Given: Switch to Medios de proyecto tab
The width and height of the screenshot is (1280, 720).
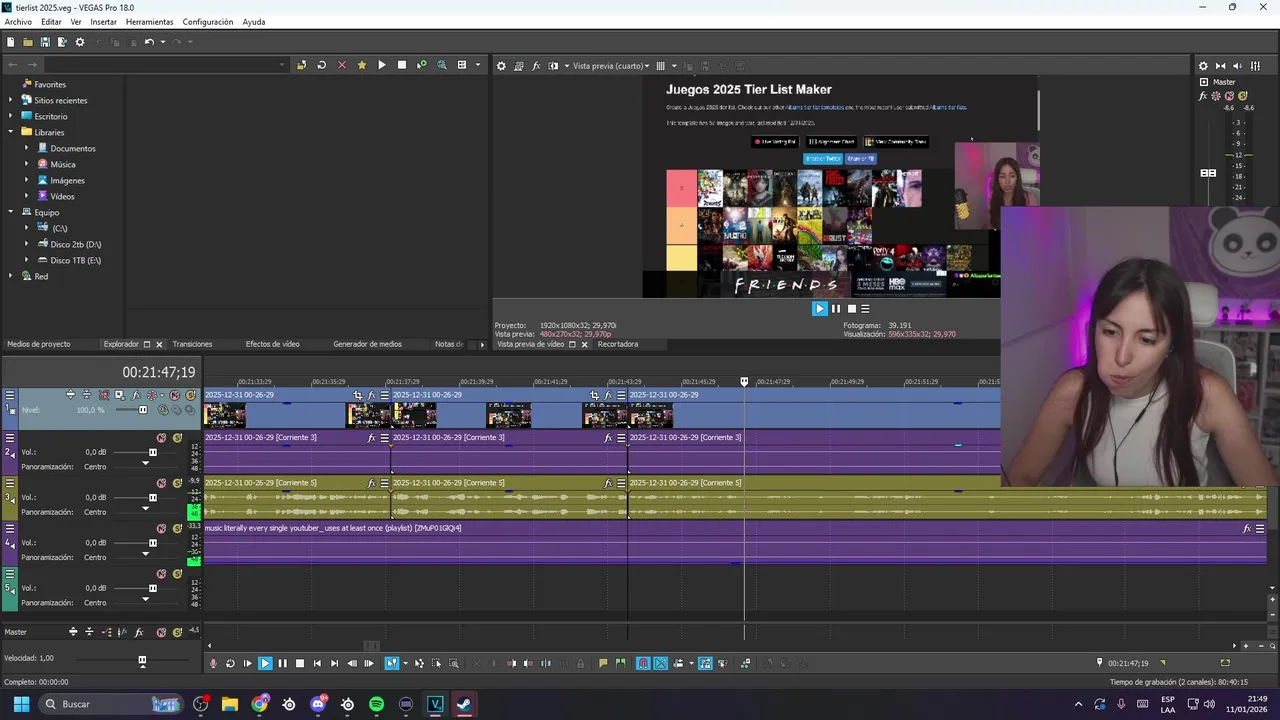Looking at the screenshot, I should click(38, 344).
